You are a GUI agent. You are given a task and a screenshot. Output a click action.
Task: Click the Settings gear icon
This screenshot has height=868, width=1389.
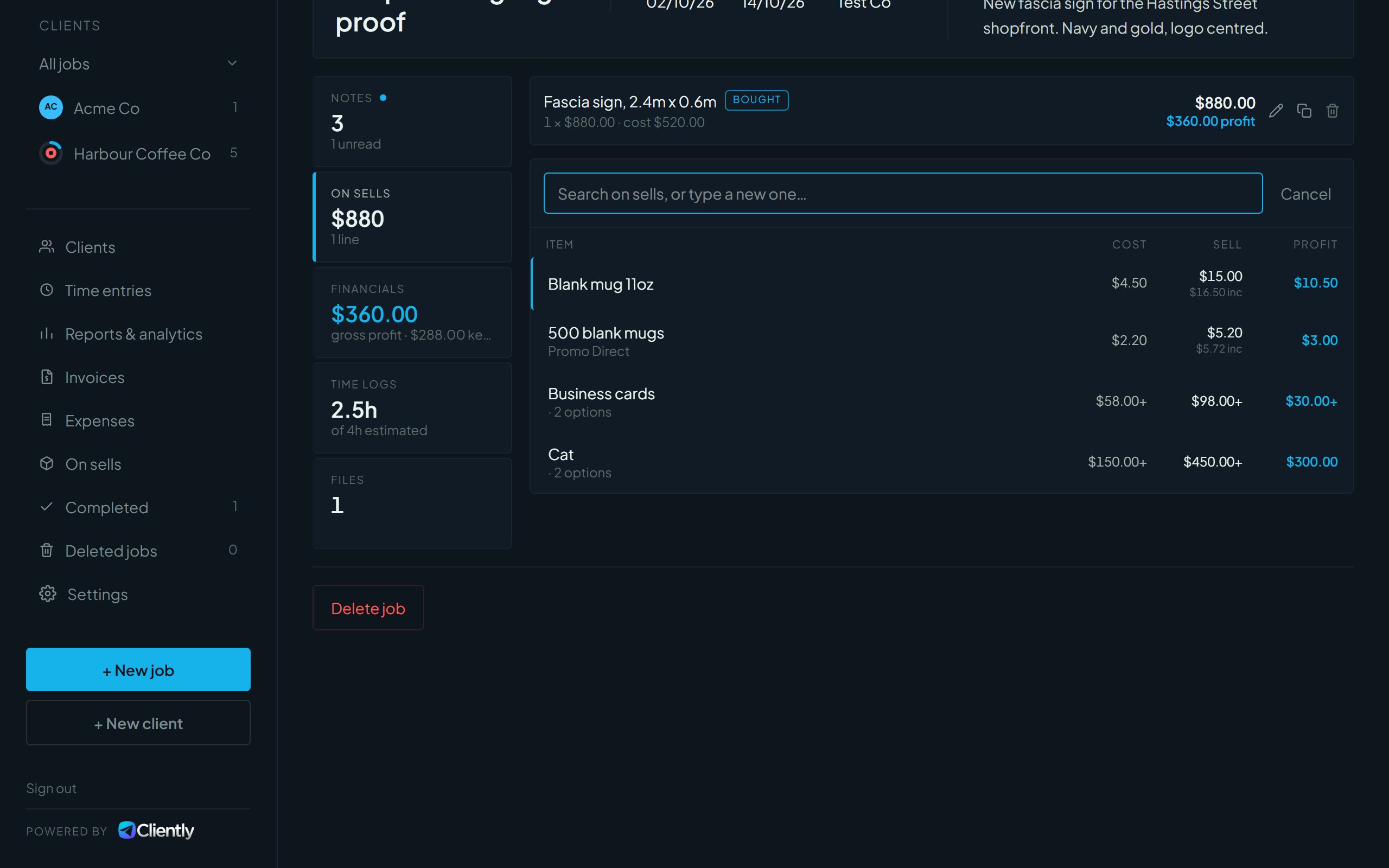click(48, 593)
